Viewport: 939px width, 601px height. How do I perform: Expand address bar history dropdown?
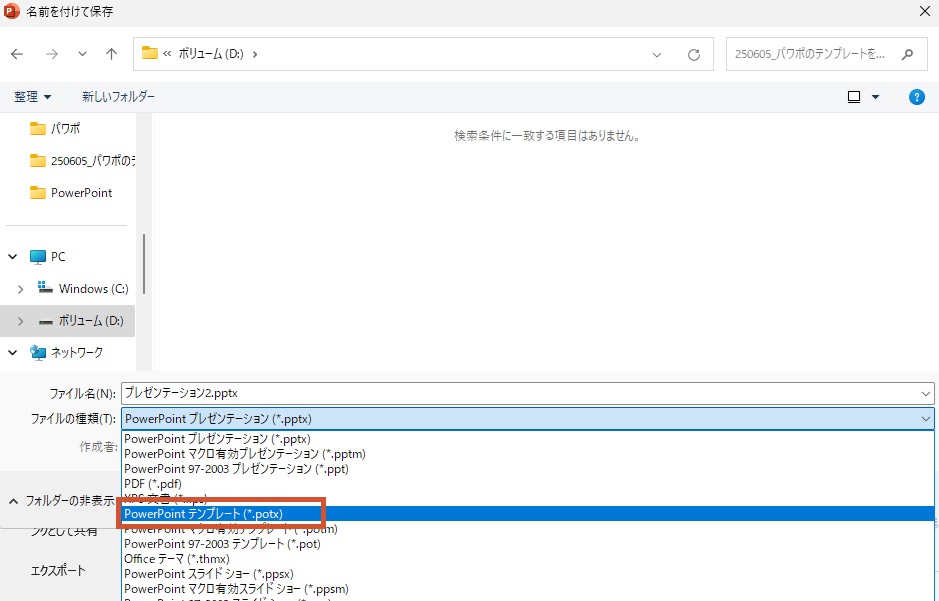point(657,54)
